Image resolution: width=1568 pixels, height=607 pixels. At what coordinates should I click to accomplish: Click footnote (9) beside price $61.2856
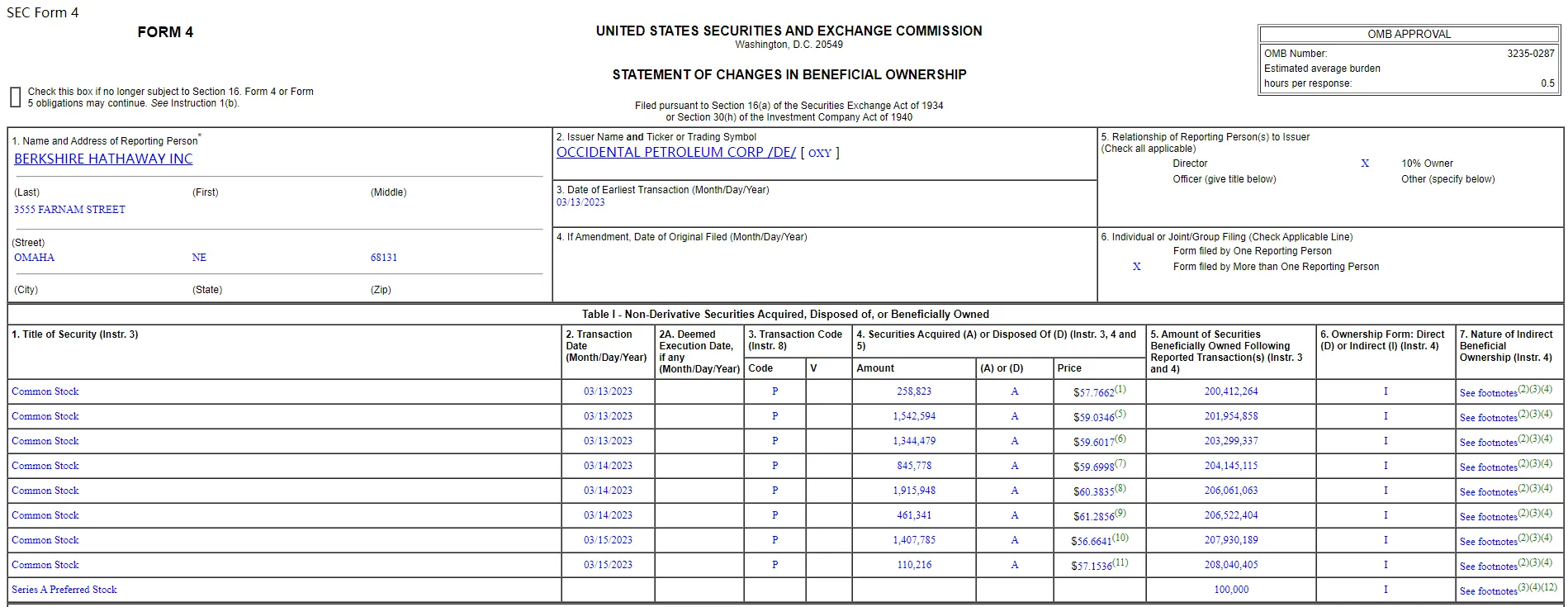click(1120, 513)
